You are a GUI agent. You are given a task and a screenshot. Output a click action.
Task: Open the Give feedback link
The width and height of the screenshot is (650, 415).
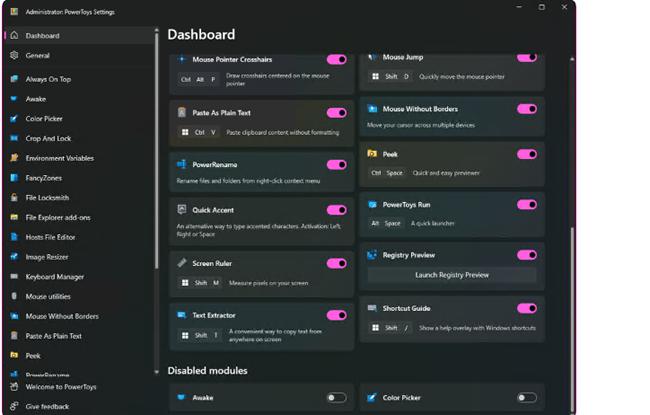click(47, 406)
